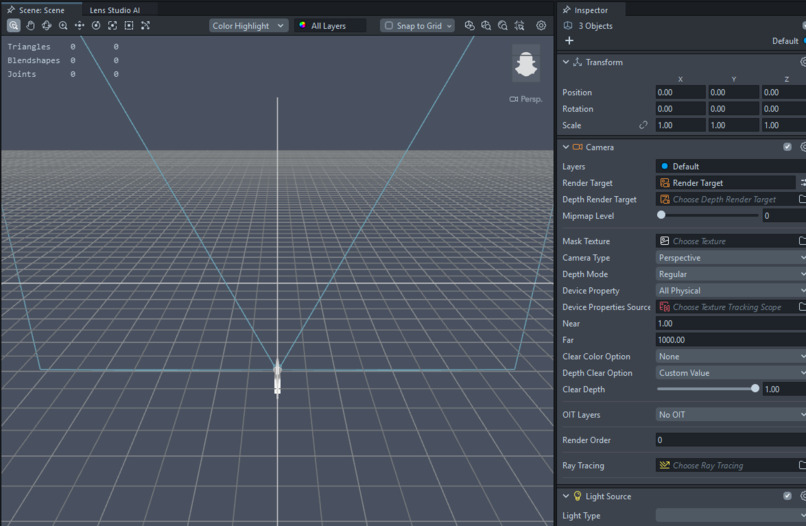806x526 pixels.
Task: Pick the move translate tool
Action: 79,25
